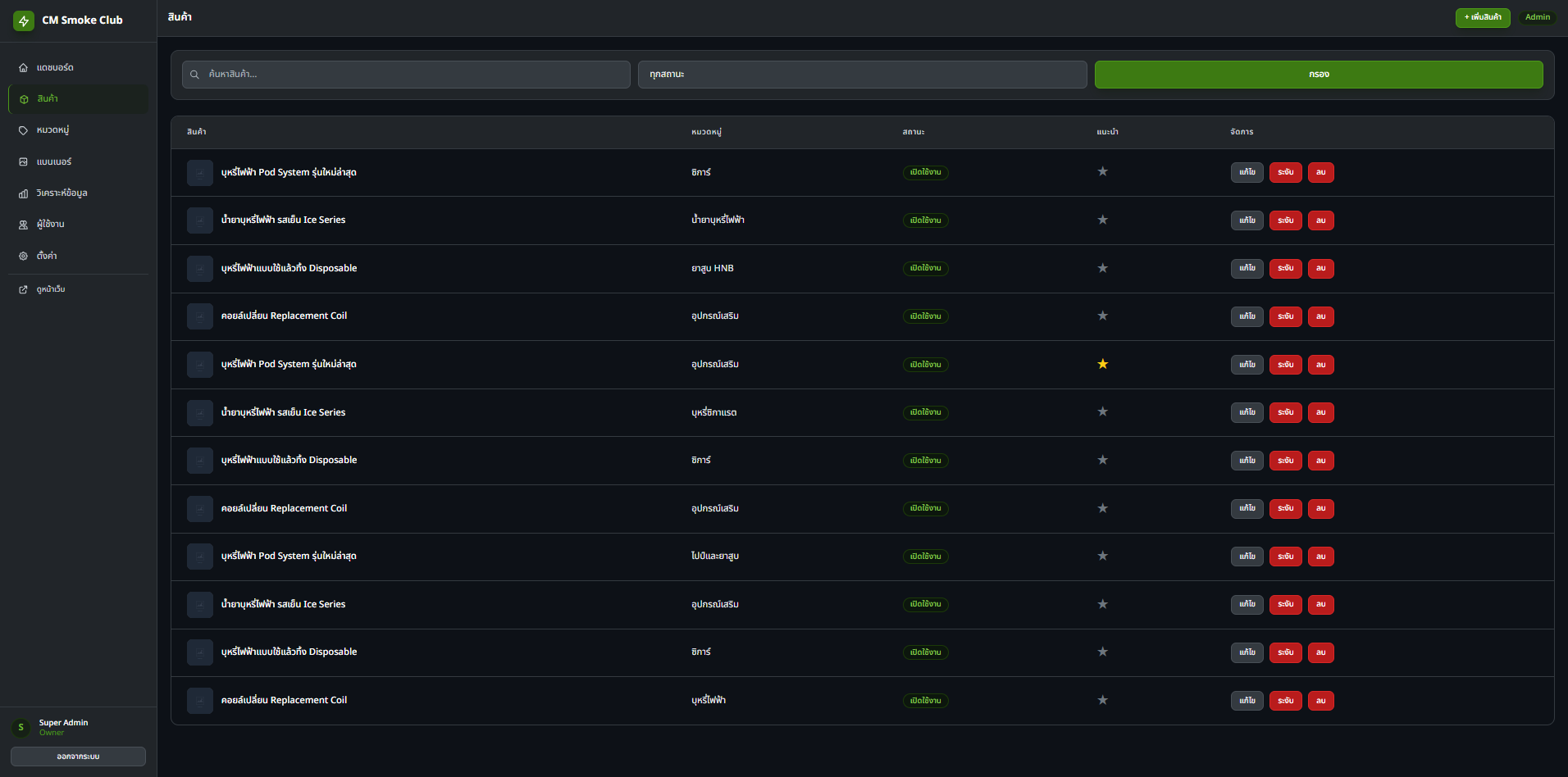Delete the starred Pod System อุปกรณ์เสริม product
1568x777 pixels.
click(1321, 365)
